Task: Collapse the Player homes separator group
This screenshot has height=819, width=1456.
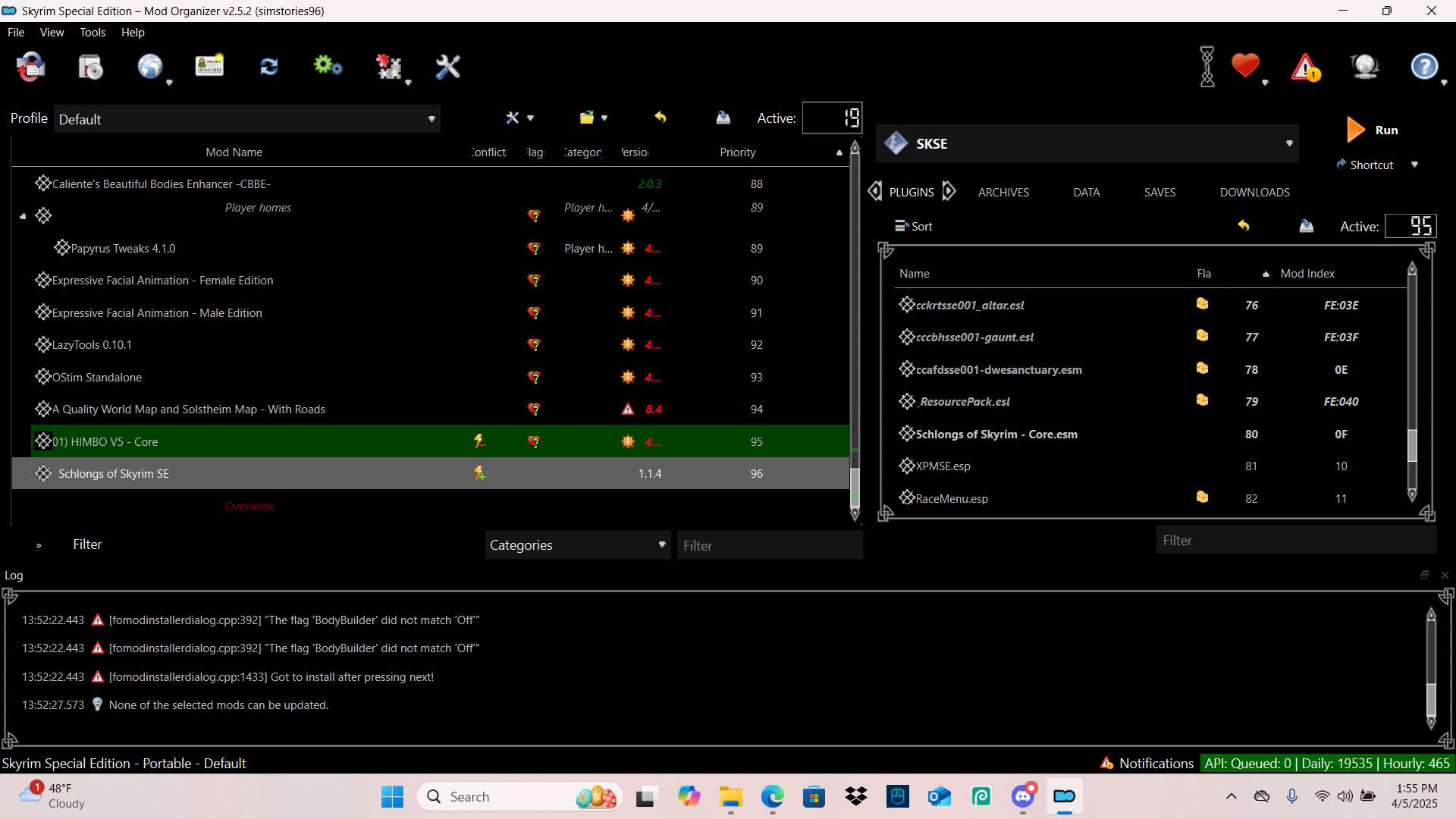Action: click(x=23, y=216)
